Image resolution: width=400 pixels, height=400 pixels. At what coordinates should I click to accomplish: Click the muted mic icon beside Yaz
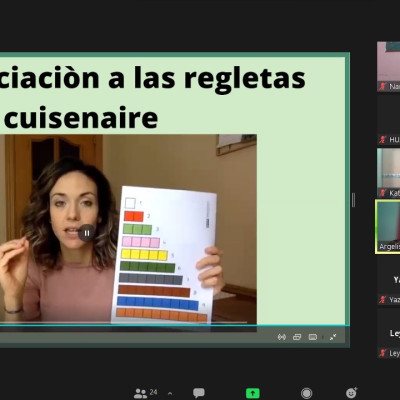tap(382, 300)
